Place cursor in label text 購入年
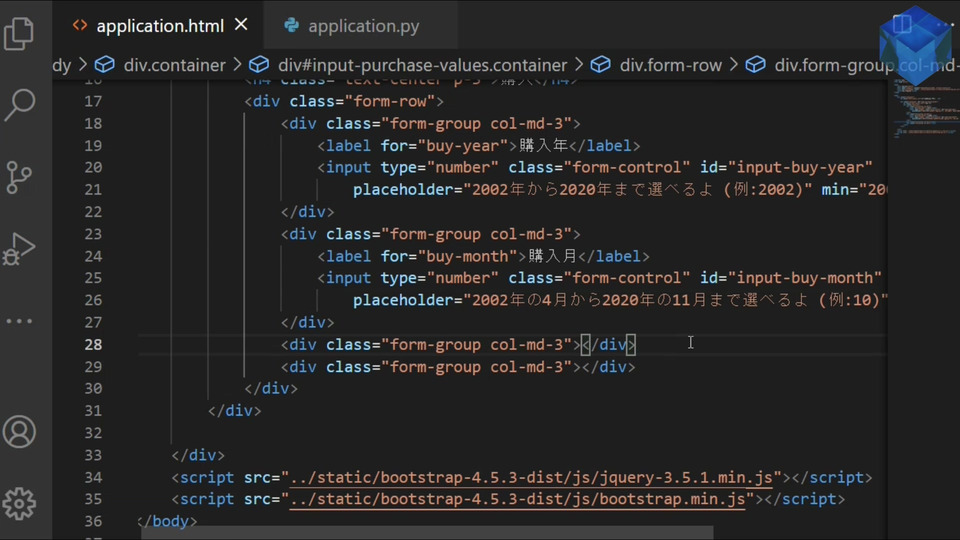This screenshot has width=960, height=540. coord(544,146)
